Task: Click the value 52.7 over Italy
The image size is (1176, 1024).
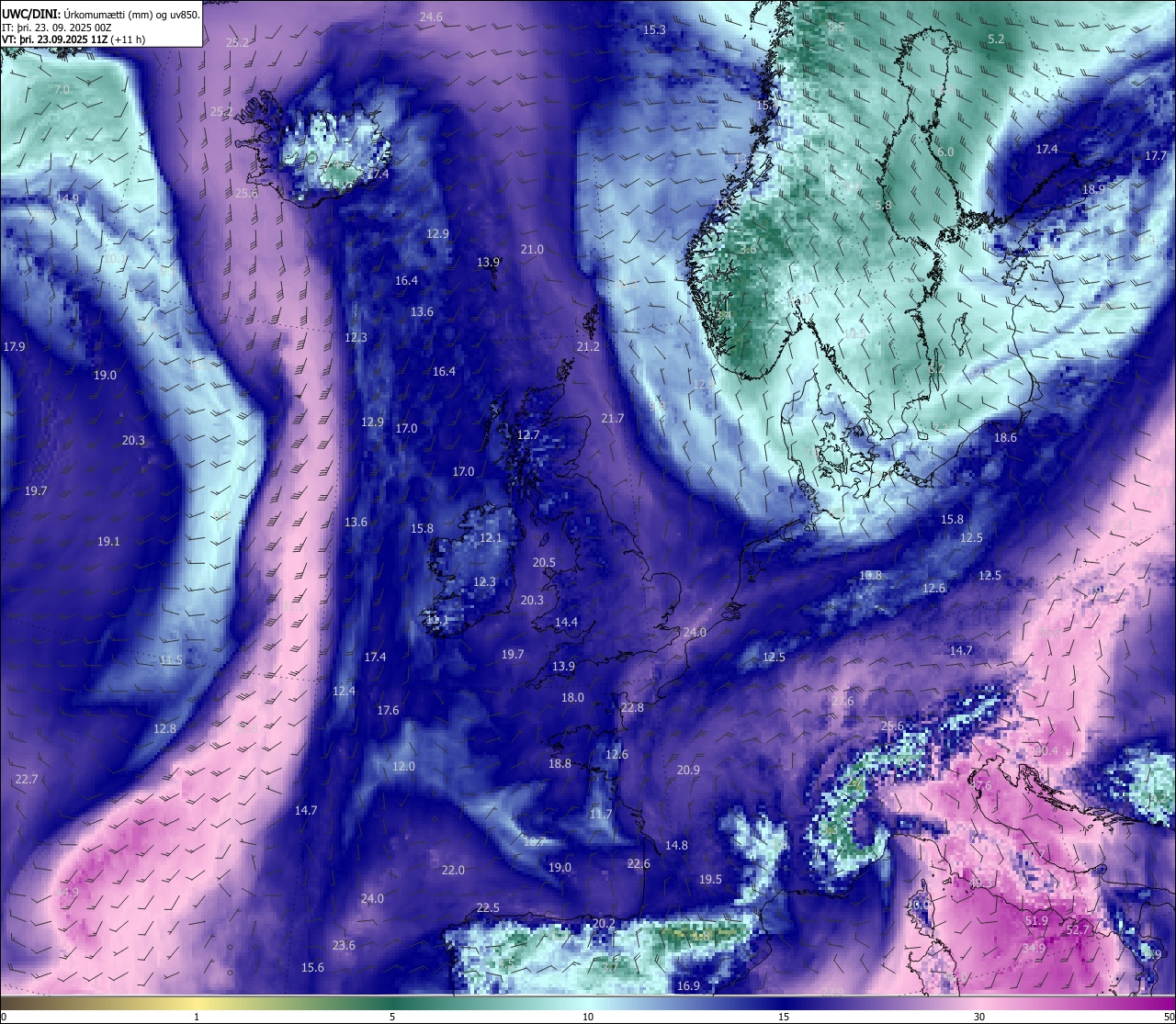Action: click(1078, 930)
